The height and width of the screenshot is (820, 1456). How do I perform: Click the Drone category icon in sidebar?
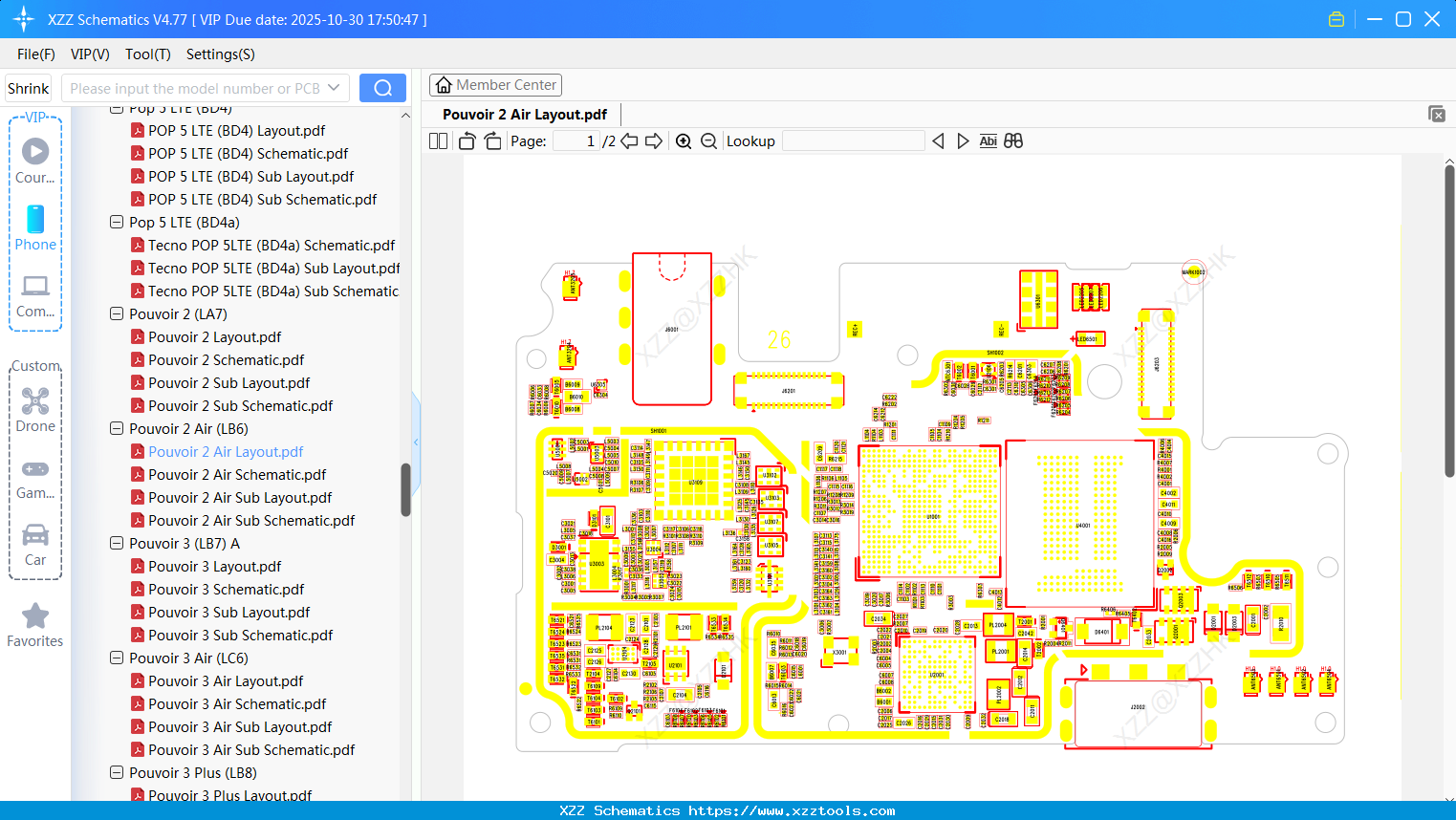(x=34, y=400)
